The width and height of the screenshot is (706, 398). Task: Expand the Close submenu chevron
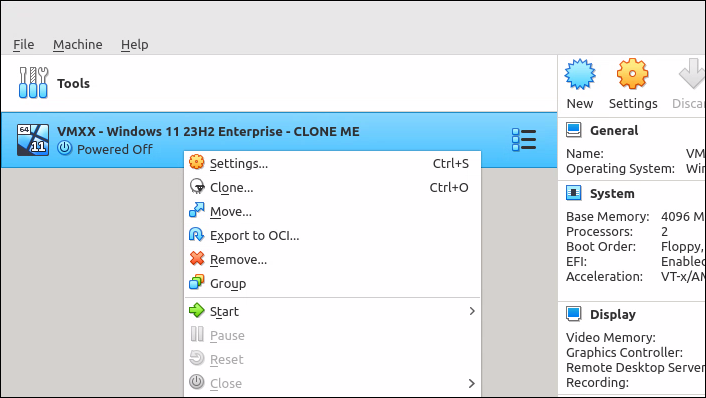pyautogui.click(x=472, y=383)
